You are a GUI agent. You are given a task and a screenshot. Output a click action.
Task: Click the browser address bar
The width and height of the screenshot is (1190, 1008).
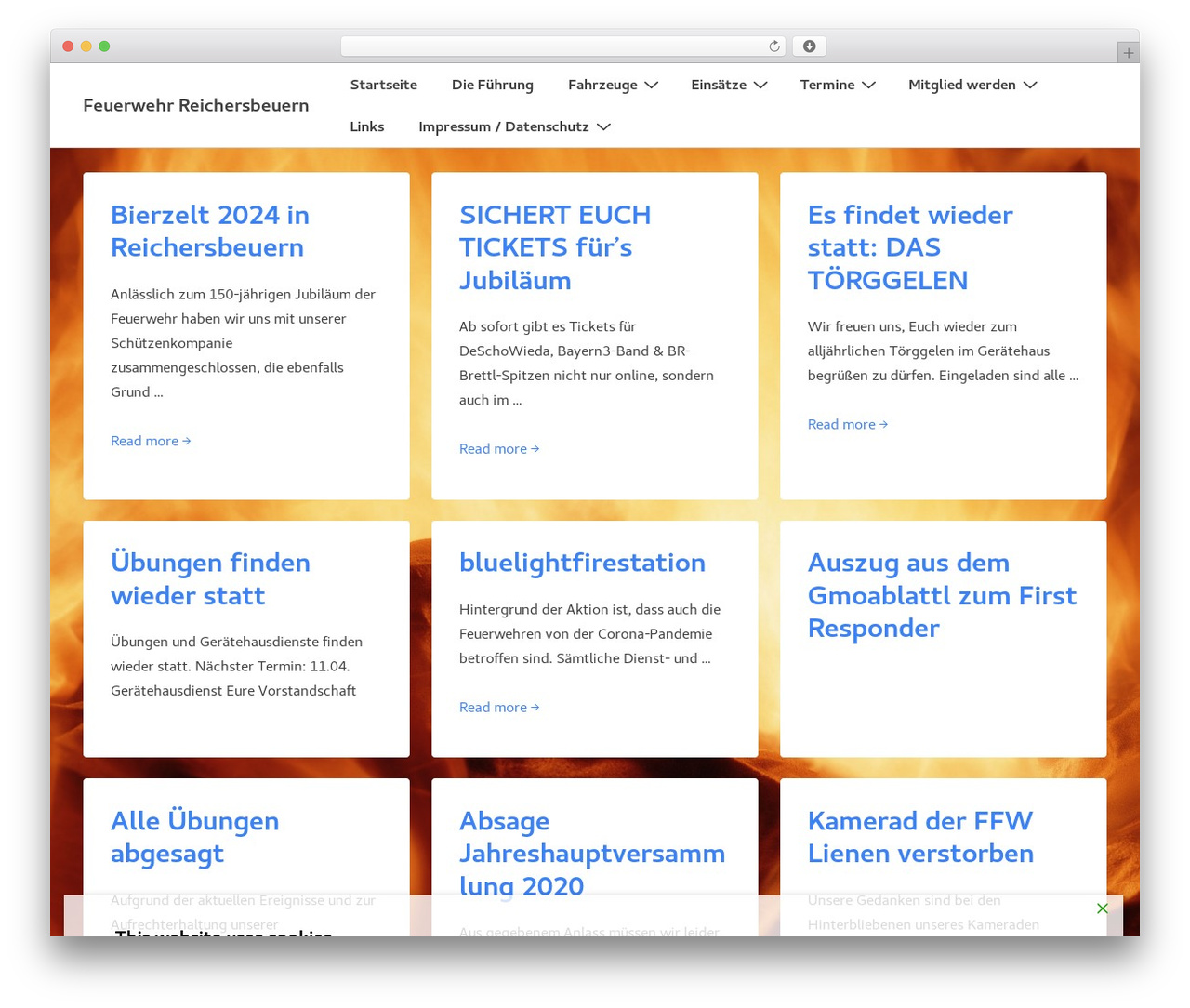pyautogui.click(x=563, y=46)
